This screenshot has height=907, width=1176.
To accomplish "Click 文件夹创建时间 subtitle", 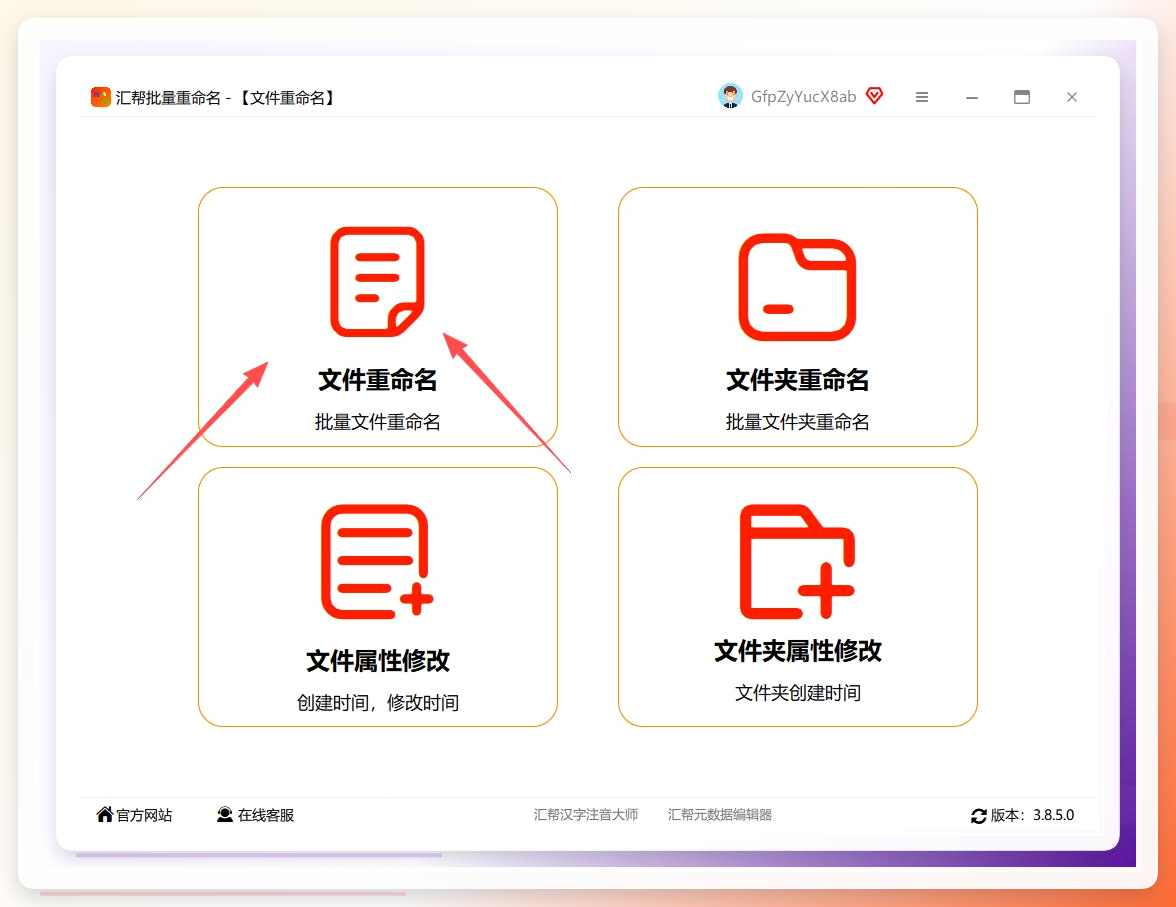I will click(x=797, y=692).
